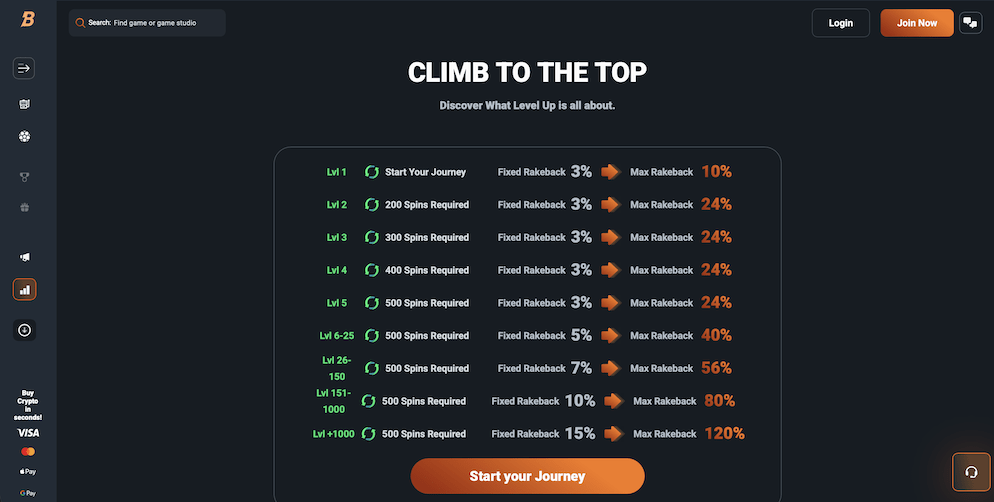Viewport: 994px width, 502px height.
Task: Open the casino slots sidebar icon
Action: (x=25, y=104)
